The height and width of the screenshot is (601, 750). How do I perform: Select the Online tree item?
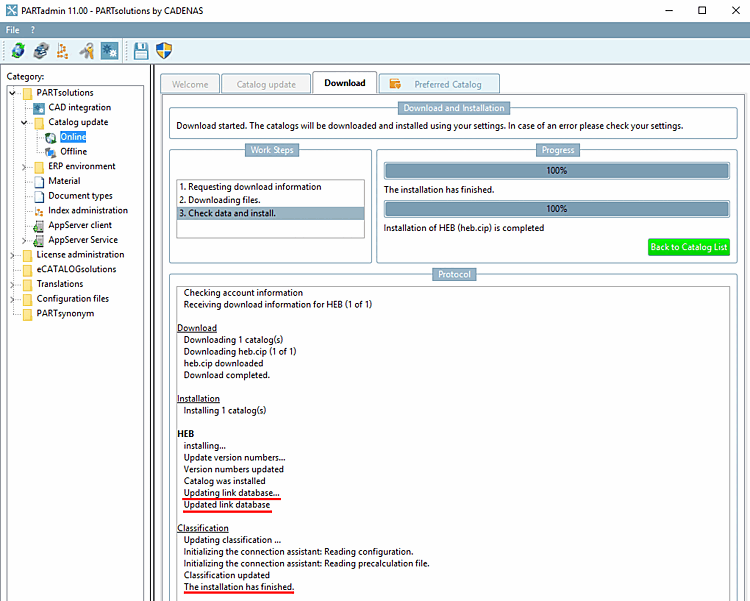tap(73, 137)
